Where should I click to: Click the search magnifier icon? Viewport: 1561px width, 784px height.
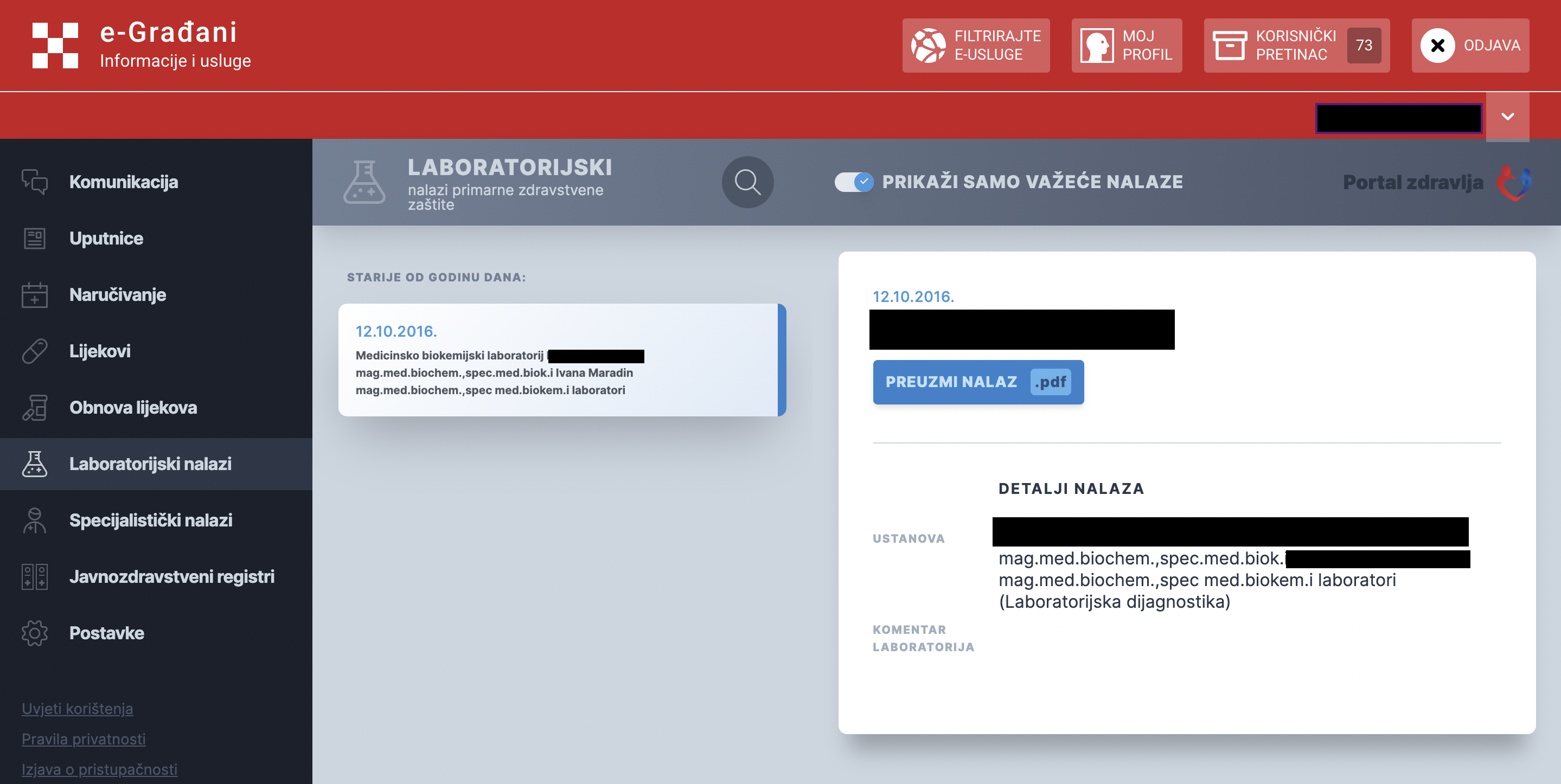point(747,182)
